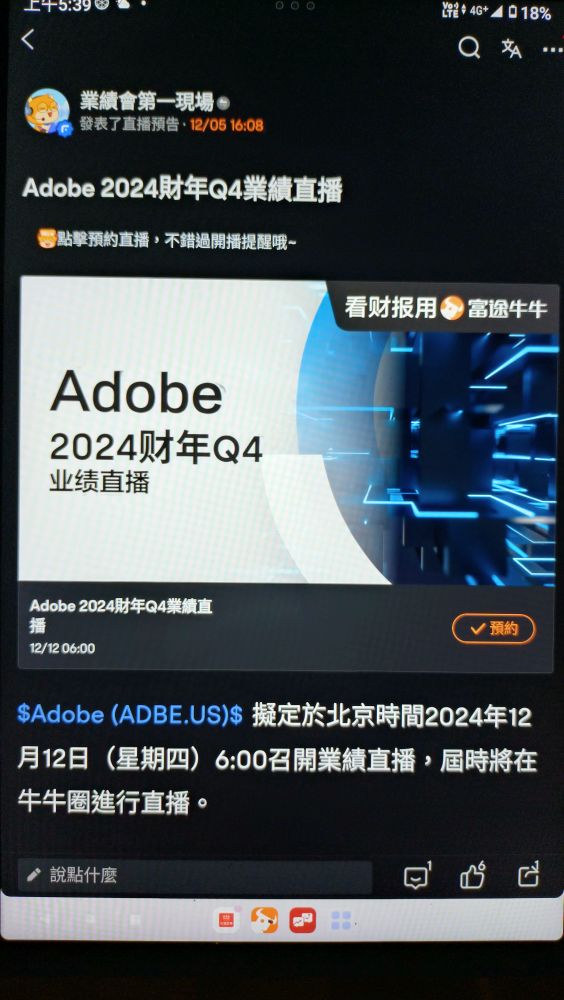564x1000 pixels.
Task: Share the post via the share icon
Action: 528,875
